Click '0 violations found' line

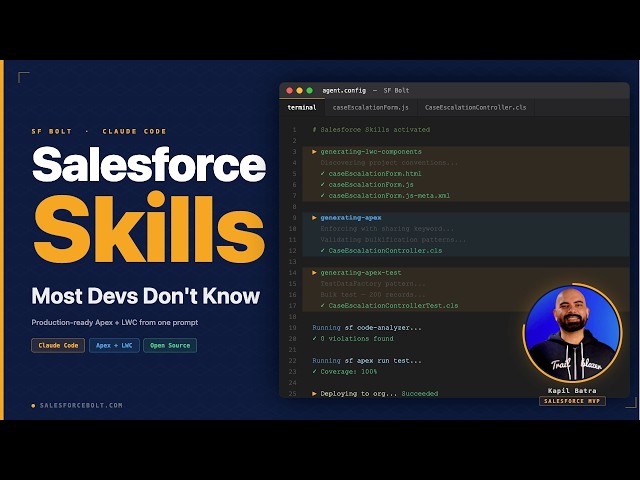(353, 339)
